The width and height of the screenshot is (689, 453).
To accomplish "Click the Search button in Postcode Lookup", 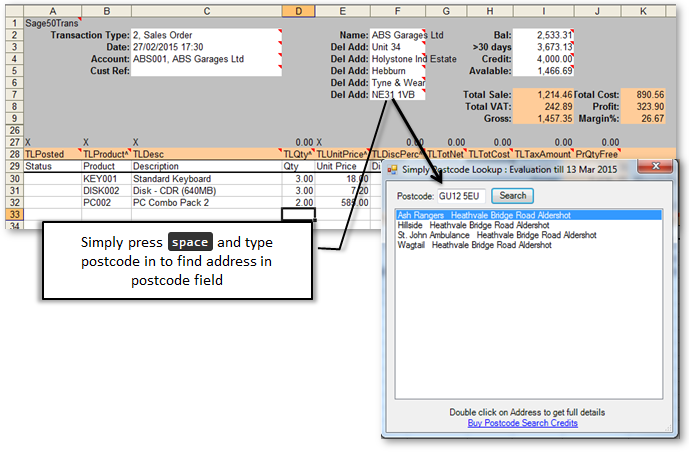I will tap(512, 196).
